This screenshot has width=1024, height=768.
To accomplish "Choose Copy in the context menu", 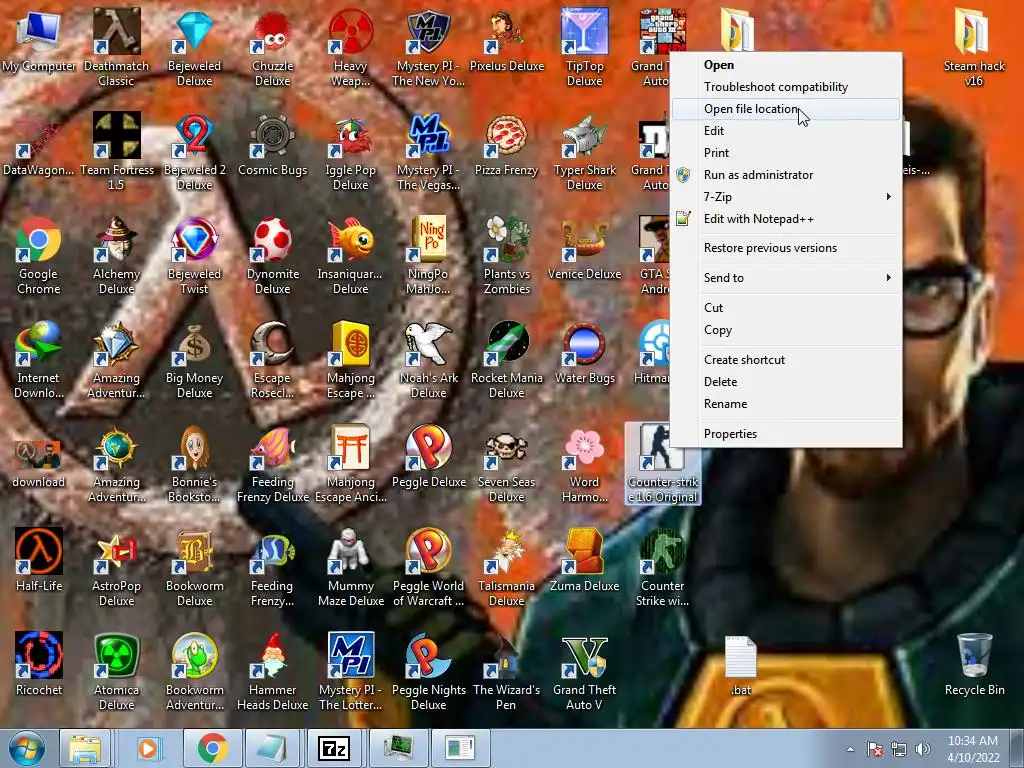I will point(786,330).
